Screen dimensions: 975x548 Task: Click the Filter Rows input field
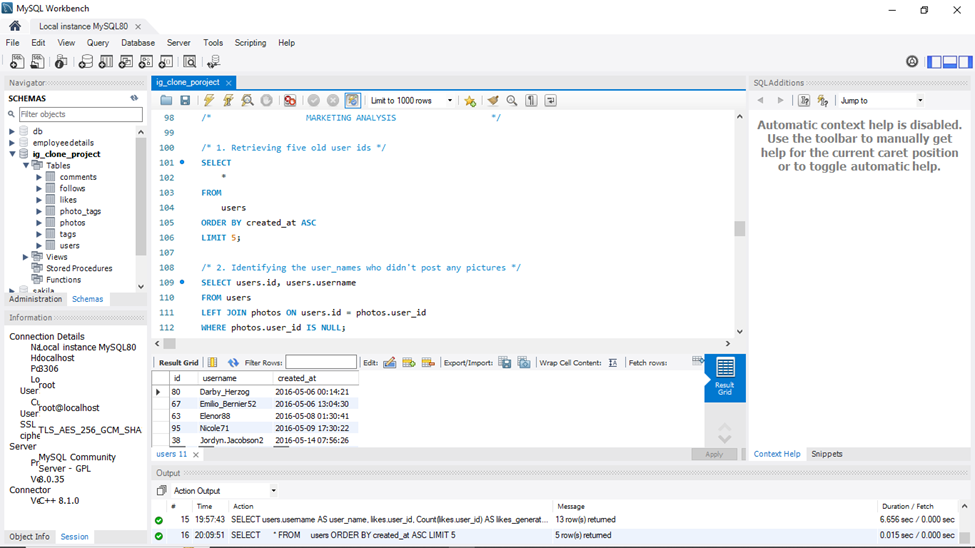coord(321,363)
